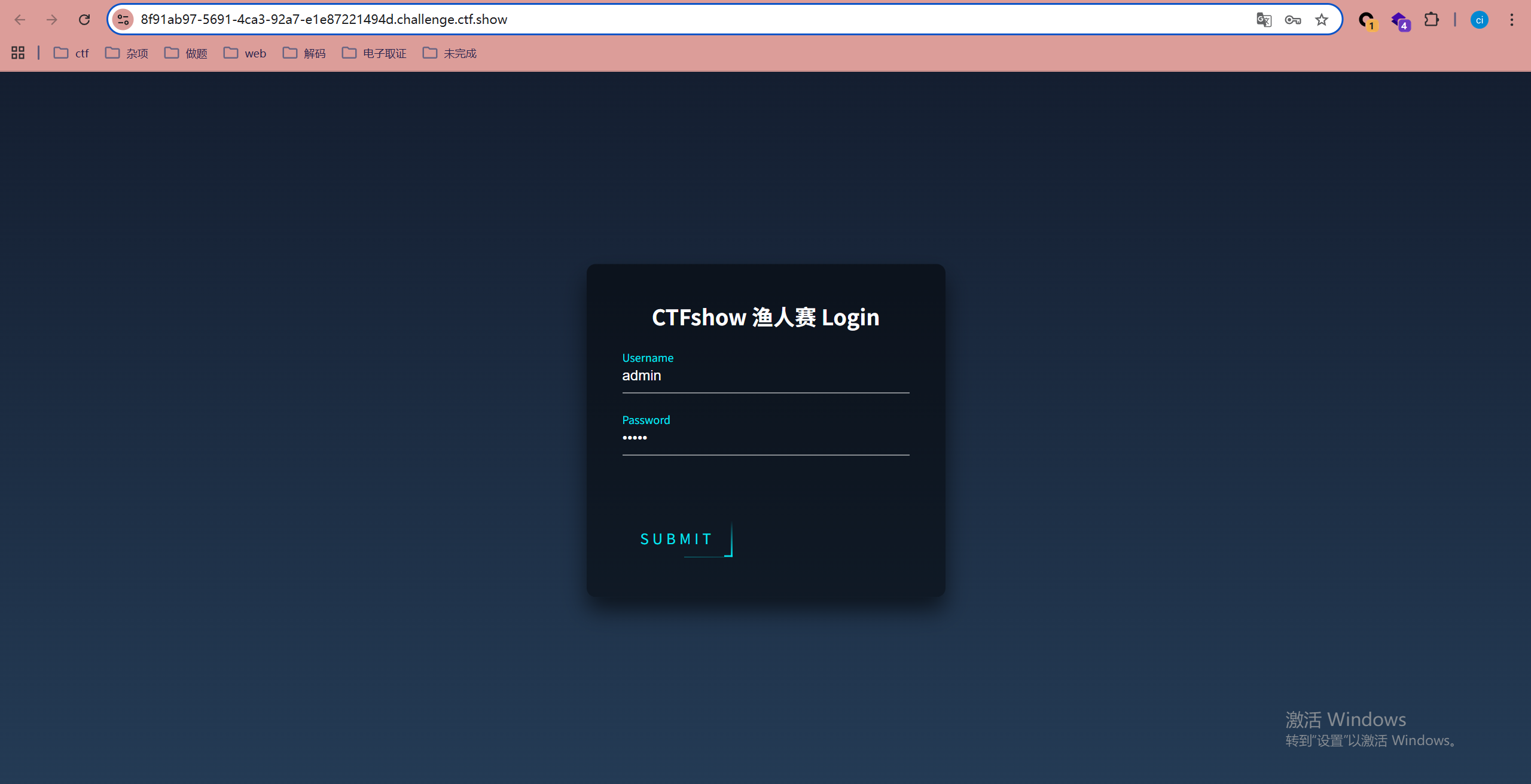
Task: Reload the current page
Action: coord(84,20)
